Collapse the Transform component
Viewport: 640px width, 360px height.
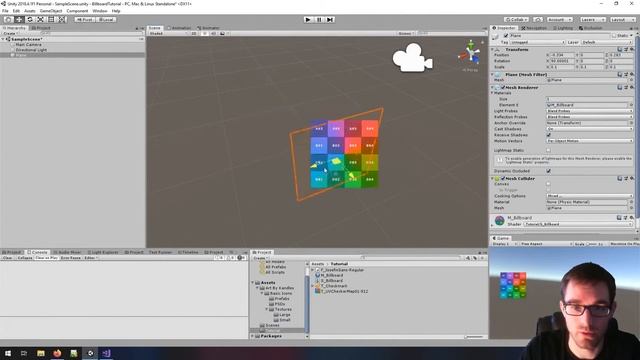[493, 49]
